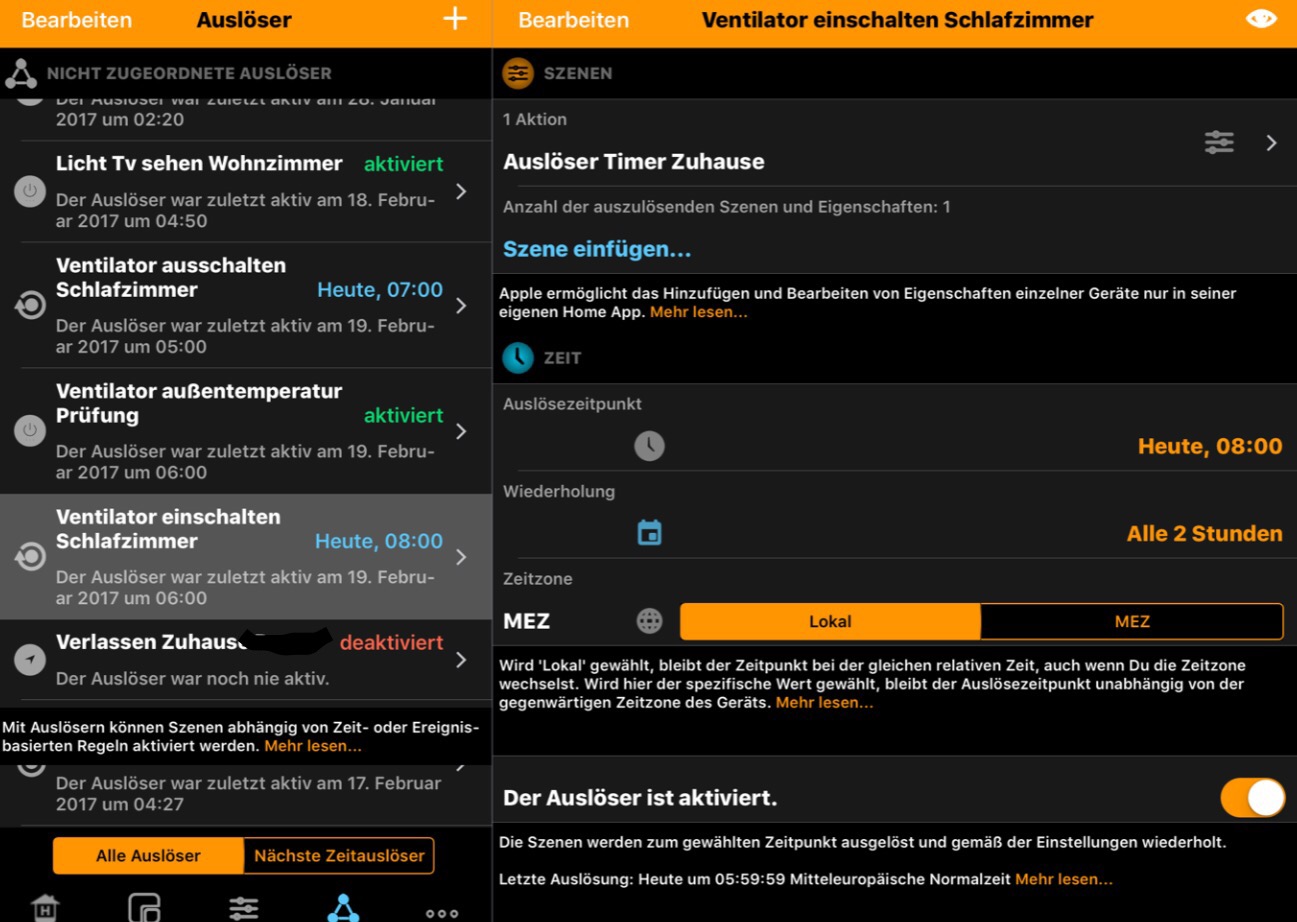Click Heute, 08:00 on Ventilator einschalten row
Screen dimensions: 1297x922
pyautogui.click(x=379, y=541)
